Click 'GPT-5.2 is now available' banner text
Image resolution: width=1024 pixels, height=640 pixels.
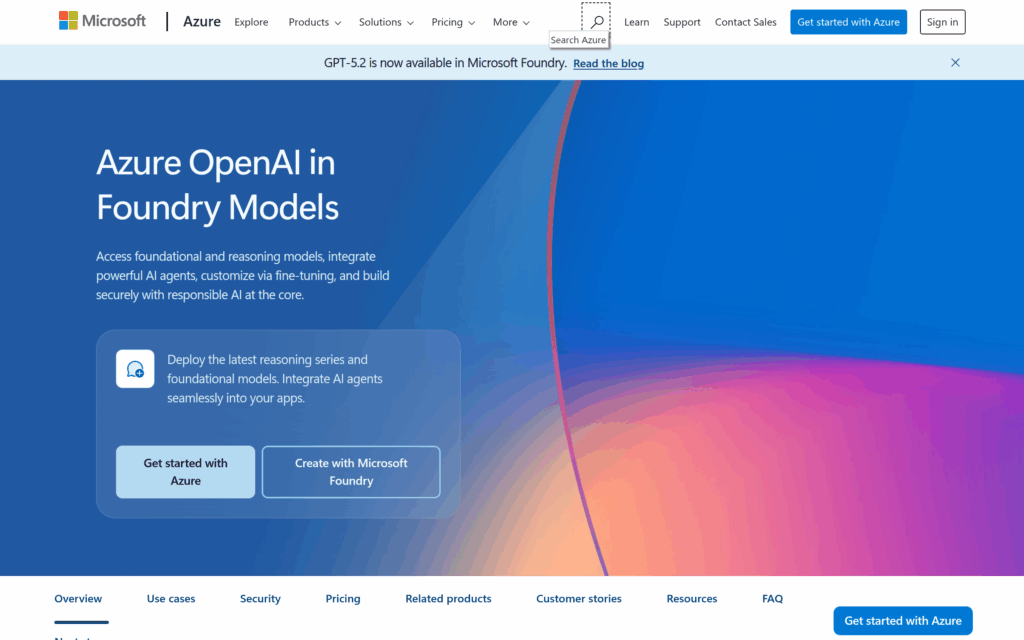(445, 63)
